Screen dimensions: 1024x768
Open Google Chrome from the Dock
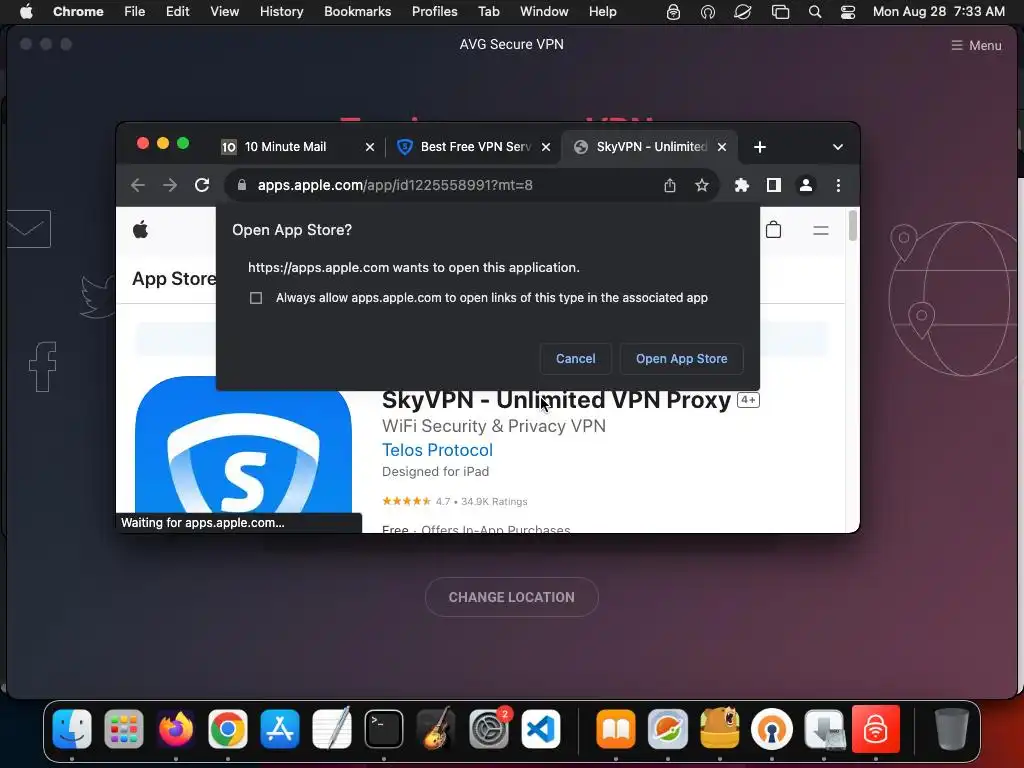[227, 728]
